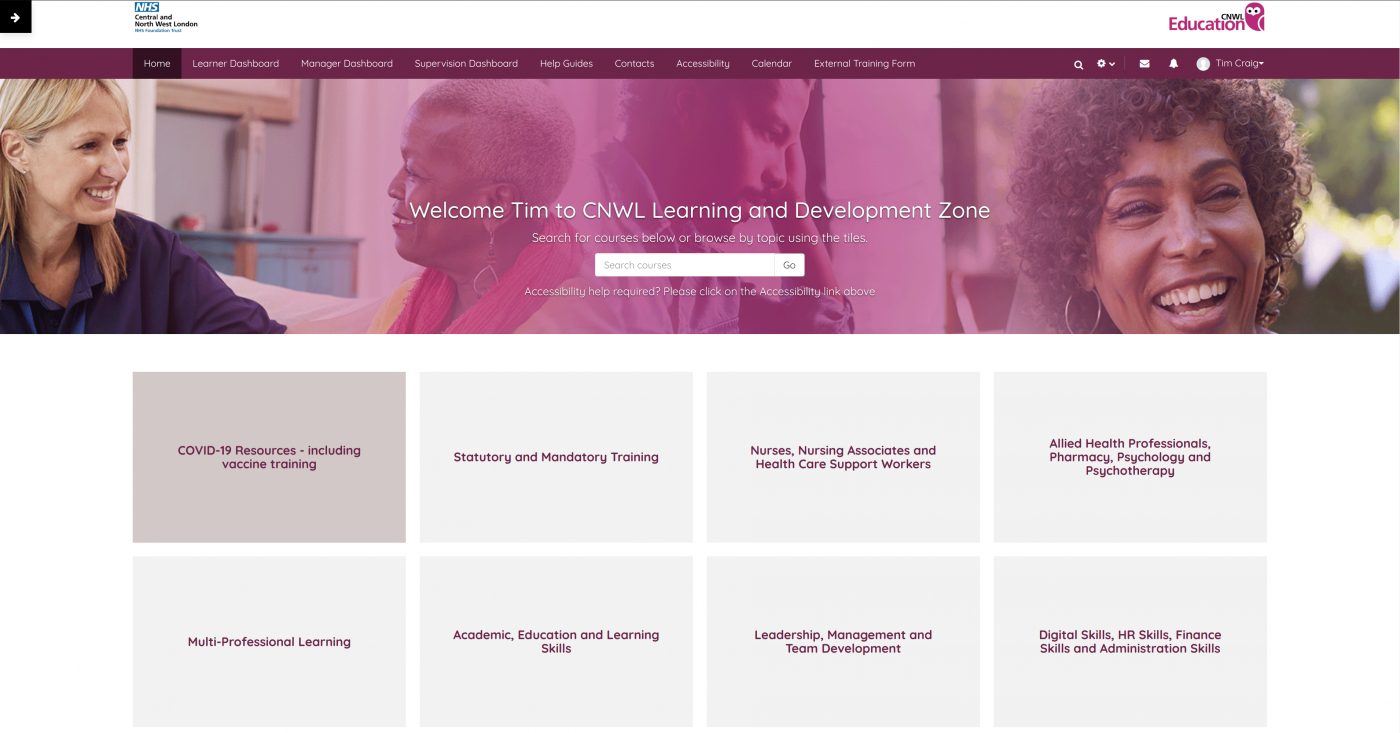Open Statutory and Mandatory Training tile
This screenshot has height=733, width=1400.
pyautogui.click(x=556, y=457)
